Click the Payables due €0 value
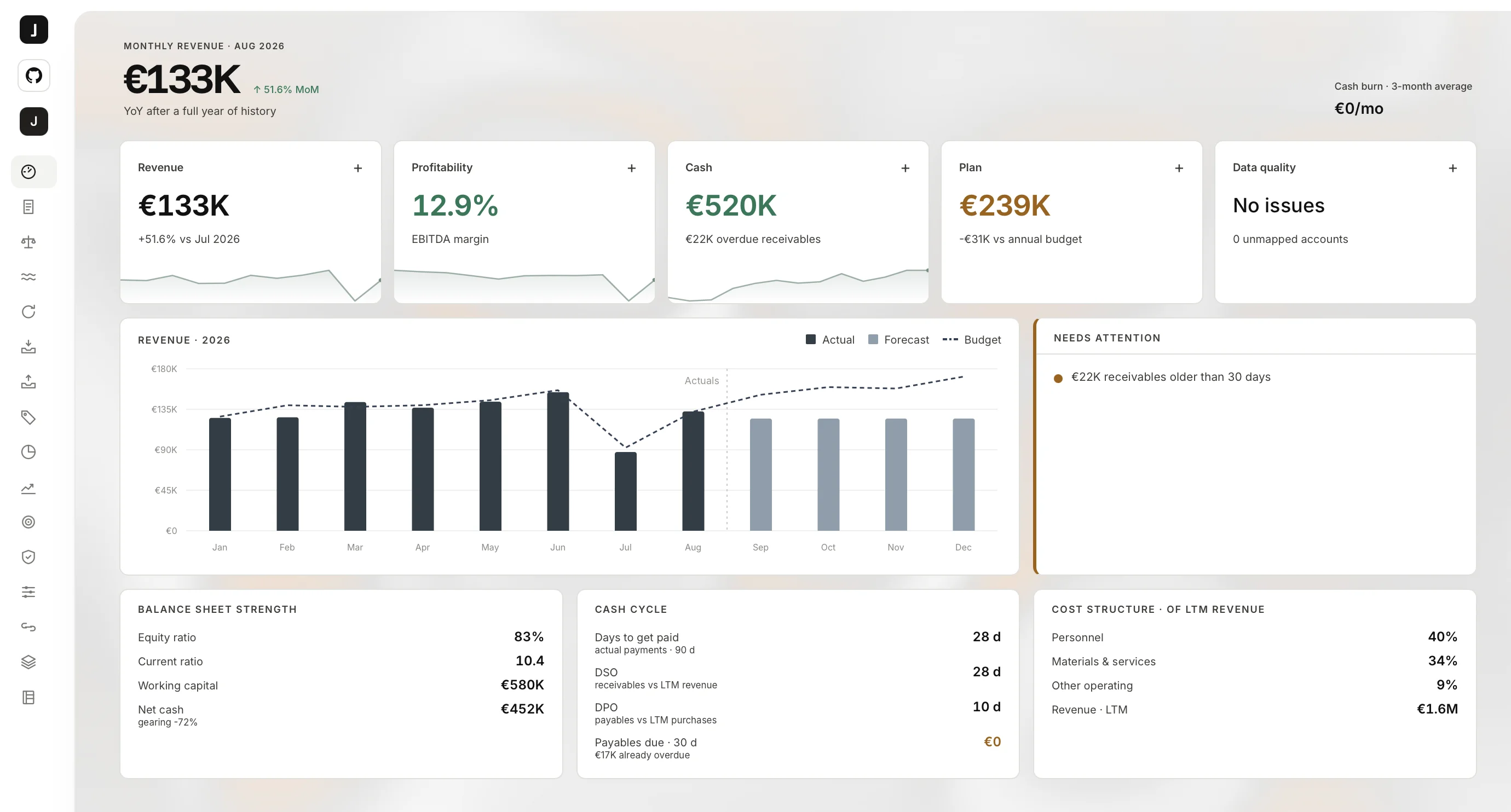The width and height of the screenshot is (1511, 812). (993, 741)
